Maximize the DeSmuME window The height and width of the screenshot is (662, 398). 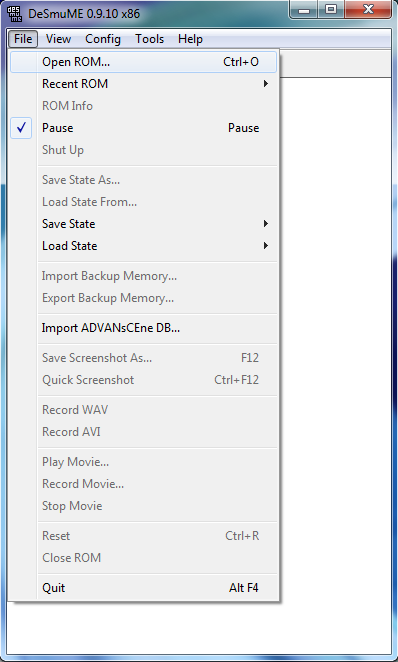click(x=331, y=10)
